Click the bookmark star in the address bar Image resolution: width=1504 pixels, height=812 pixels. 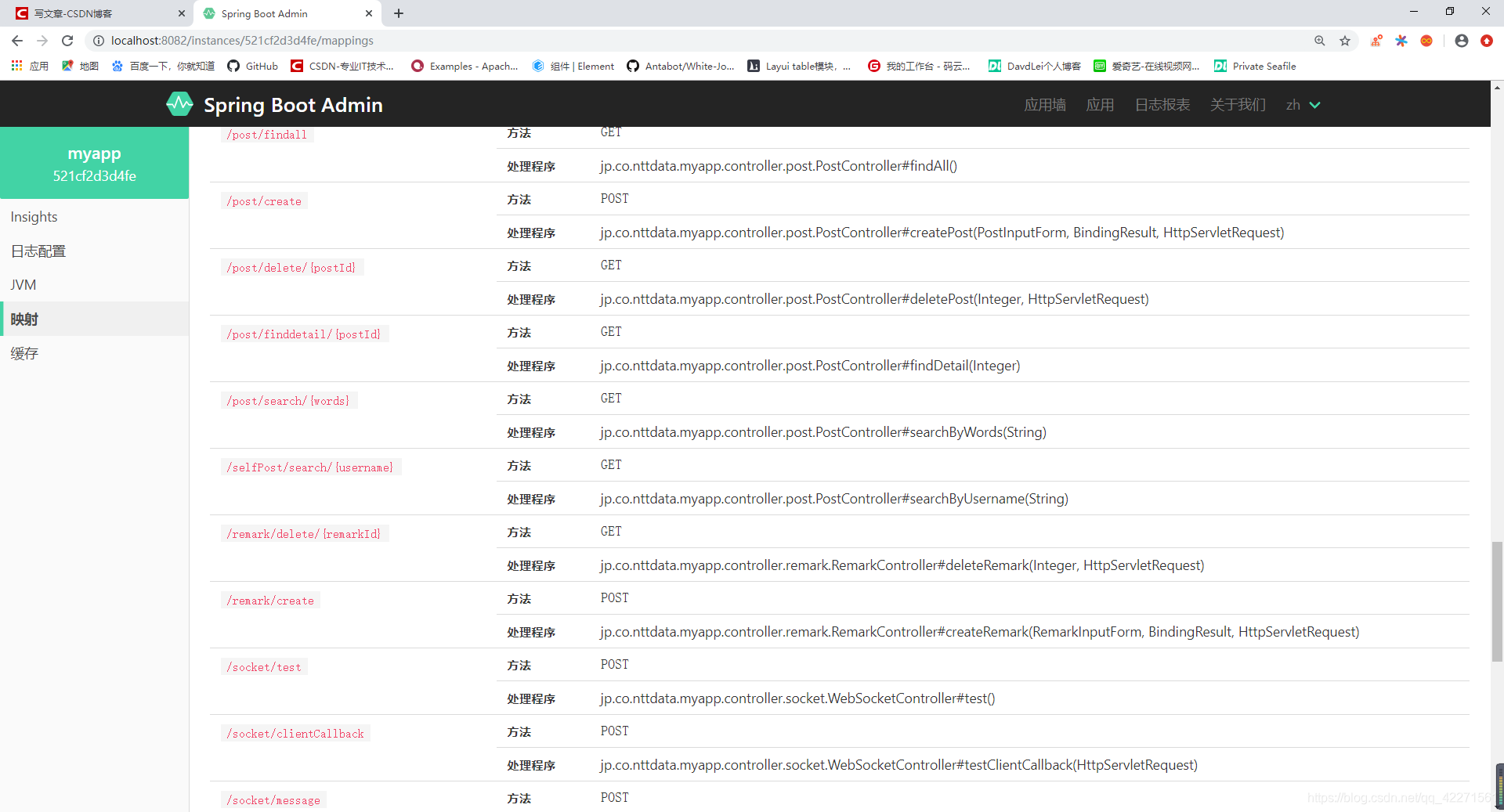pyautogui.click(x=1345, y=41)
